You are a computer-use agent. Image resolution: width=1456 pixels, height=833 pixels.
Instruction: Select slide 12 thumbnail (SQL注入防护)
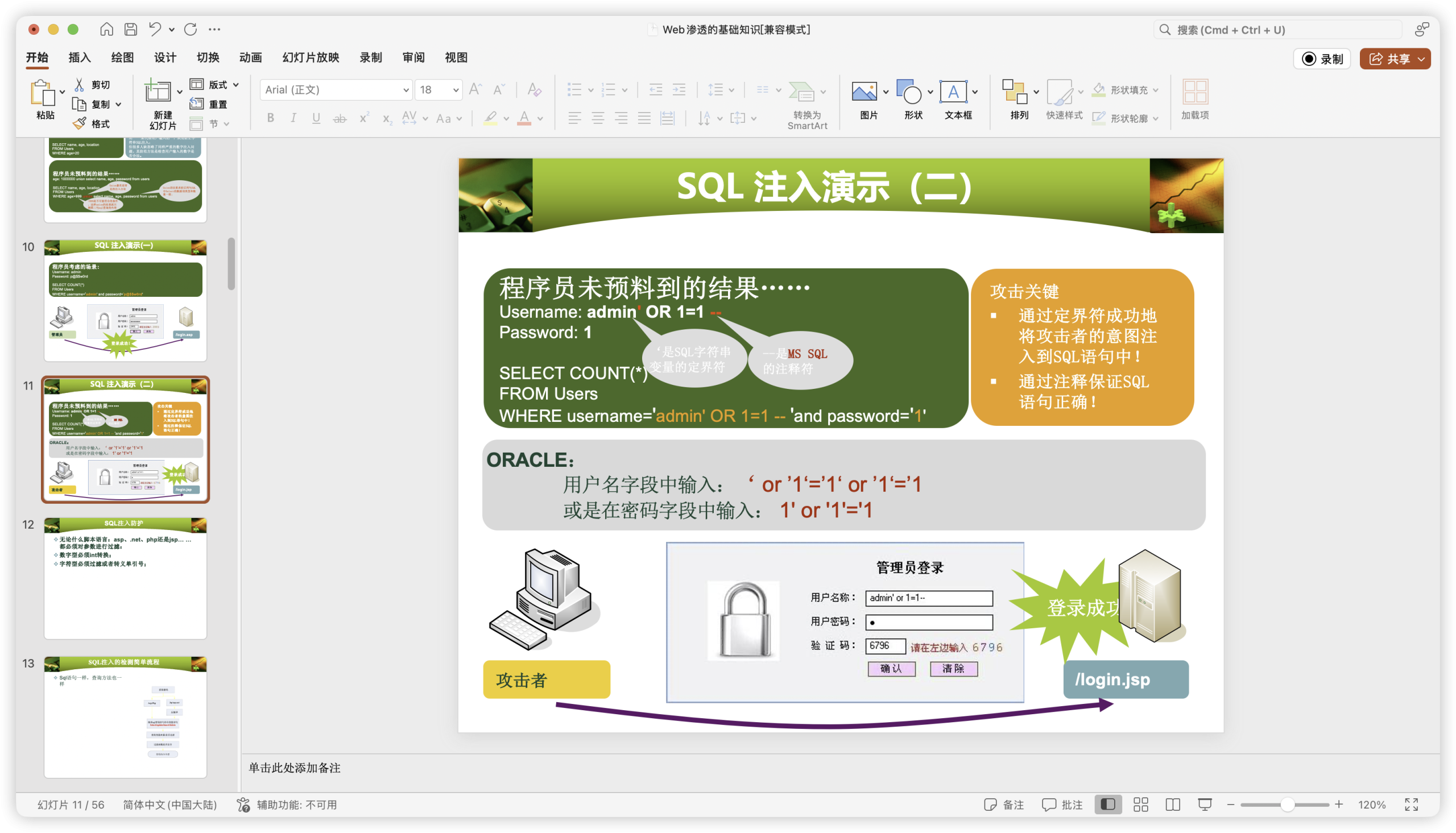[x=125, y=578]
